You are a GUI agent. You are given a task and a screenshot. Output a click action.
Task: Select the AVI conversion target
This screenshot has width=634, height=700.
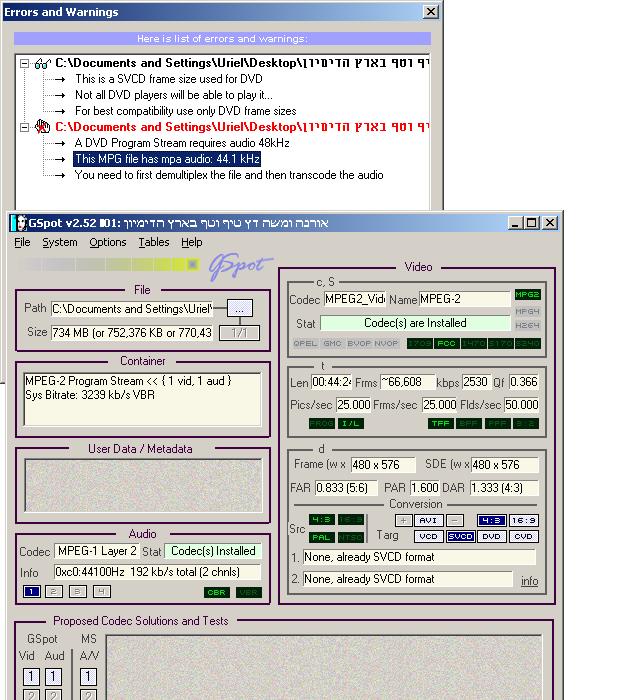(429, 520)
